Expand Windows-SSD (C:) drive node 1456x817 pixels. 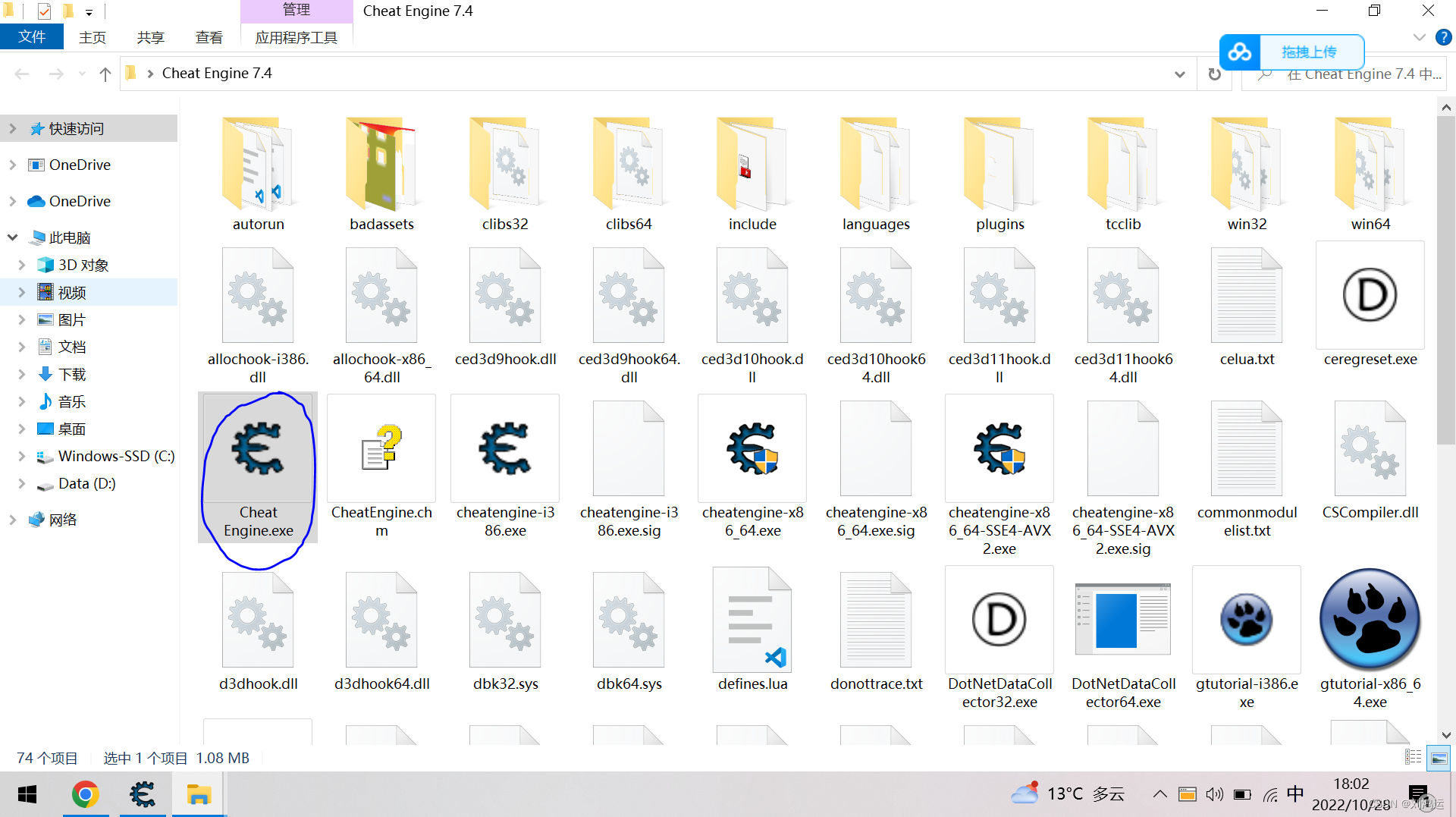[21, 456]
